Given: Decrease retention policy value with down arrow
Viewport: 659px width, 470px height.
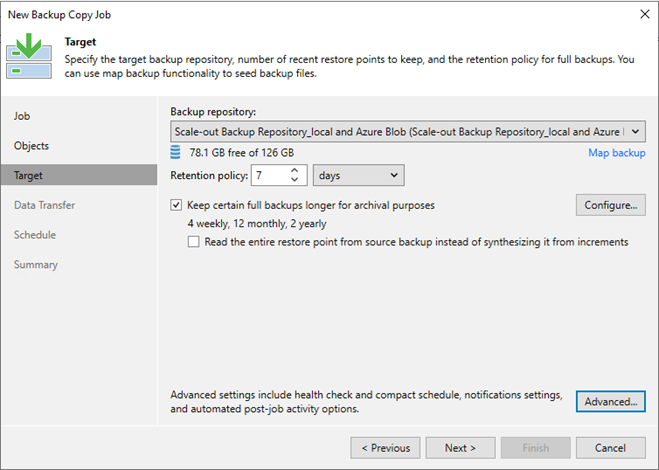Looking at the screenshot, I should tap(295, 180).
